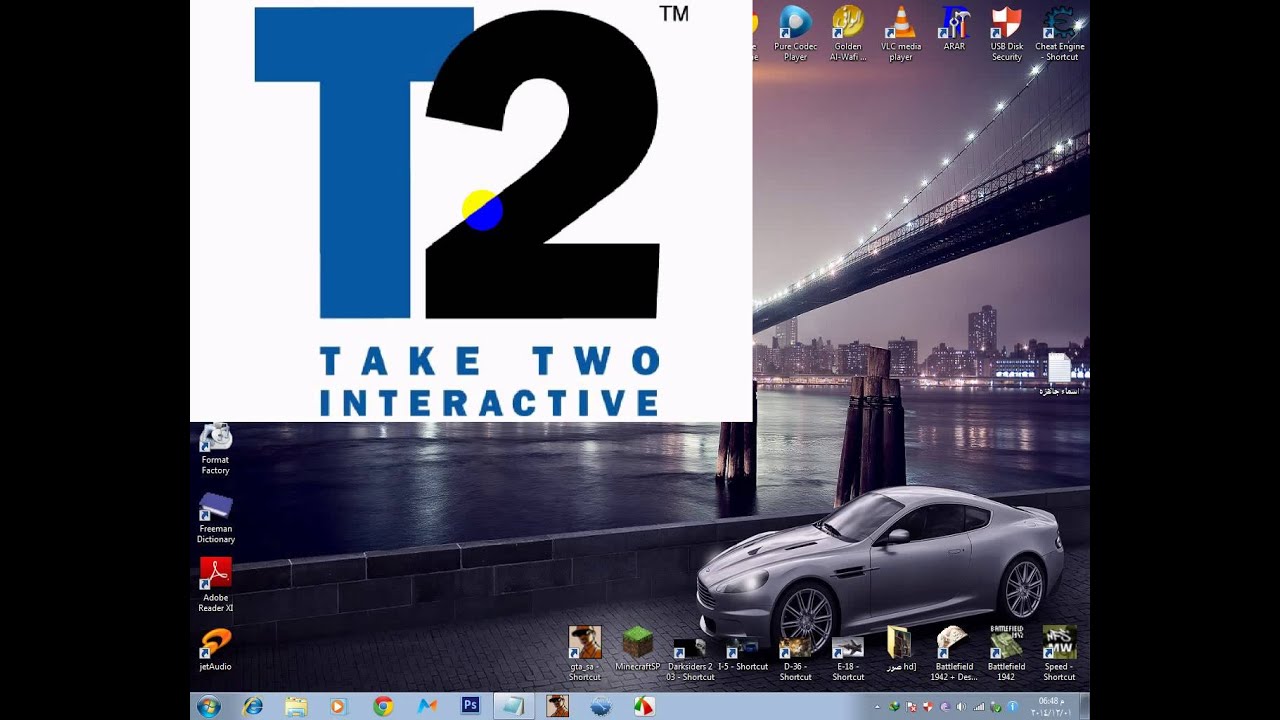Open Windows Media Player taskbar icon
Viewport: 1280px width, 720px height.
pyautogui.click(x=338, y=706)
